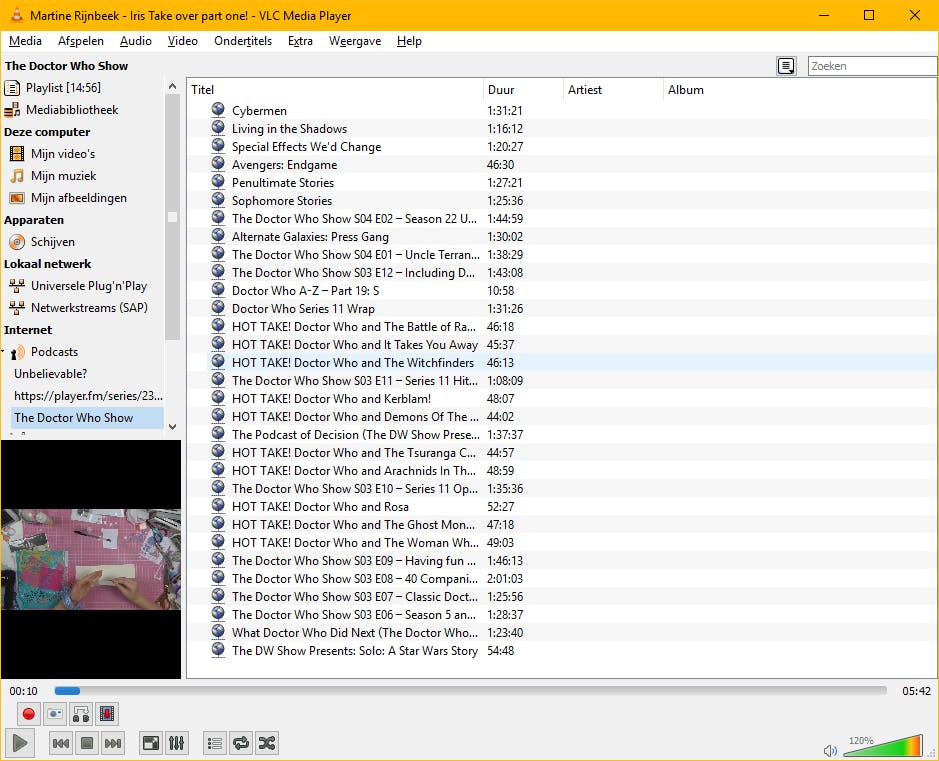The height and width of the screenshot is (761, 939).
Task: Toggle fullscreen video mode
Action: (x=150, y=744)
